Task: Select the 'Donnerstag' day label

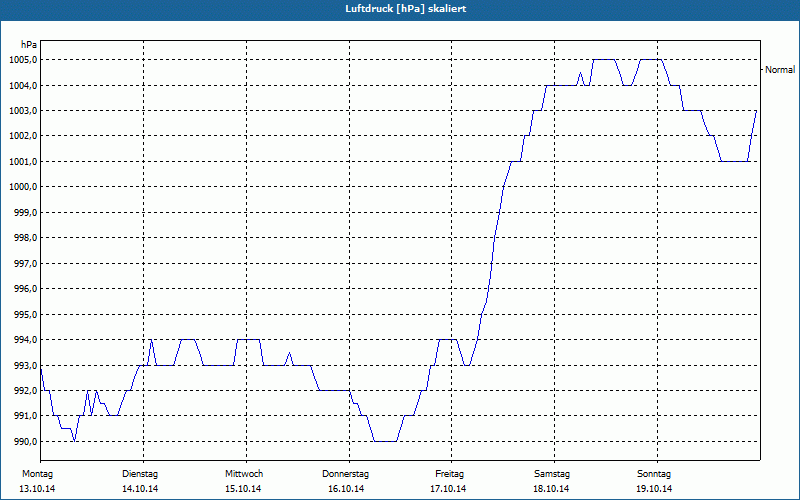Action: coord(345,474)
